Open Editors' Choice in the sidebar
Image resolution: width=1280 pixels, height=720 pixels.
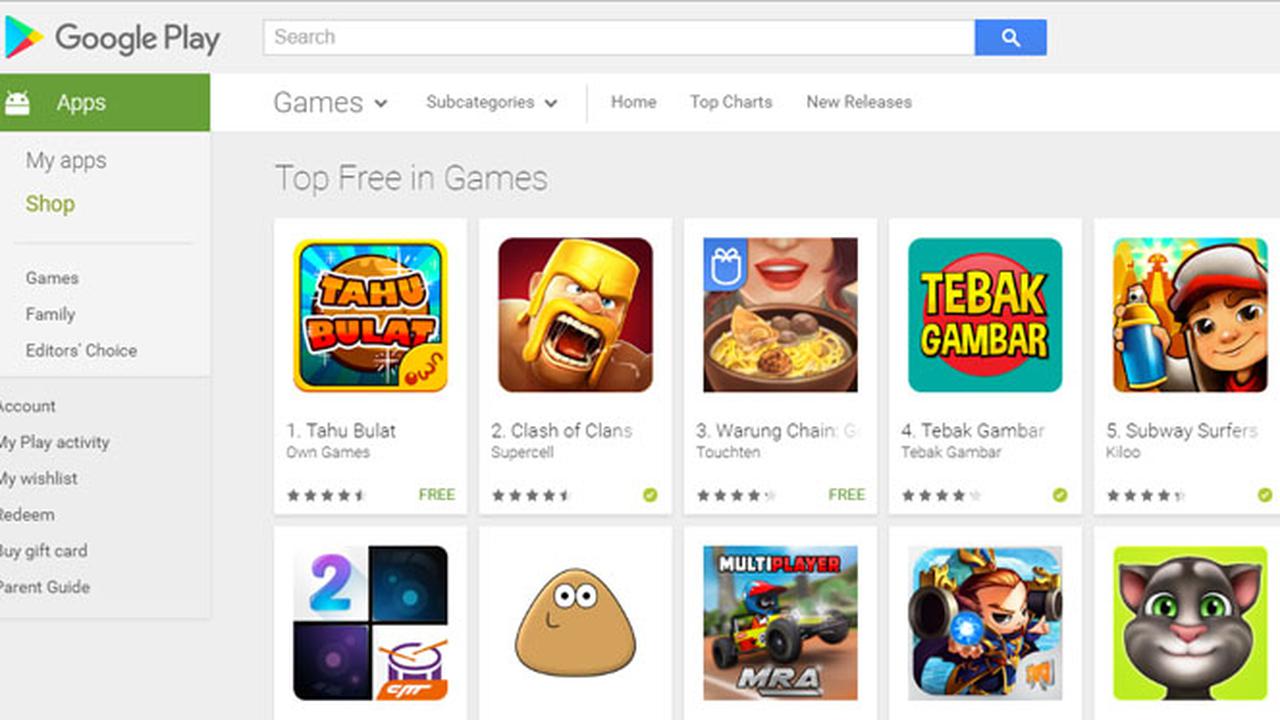[x=81, y=350]
